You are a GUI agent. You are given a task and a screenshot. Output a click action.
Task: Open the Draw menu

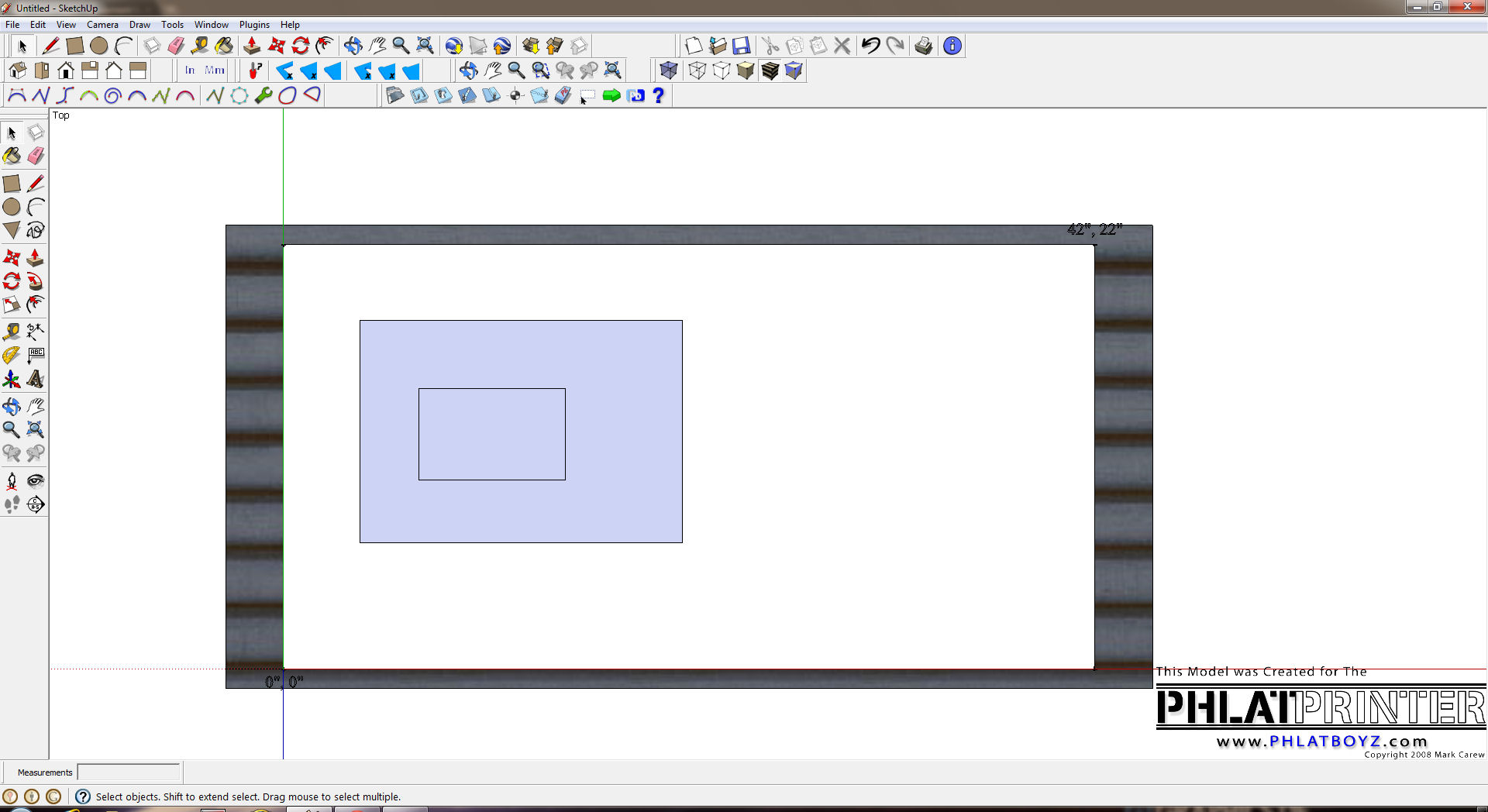tap(139, 25)
